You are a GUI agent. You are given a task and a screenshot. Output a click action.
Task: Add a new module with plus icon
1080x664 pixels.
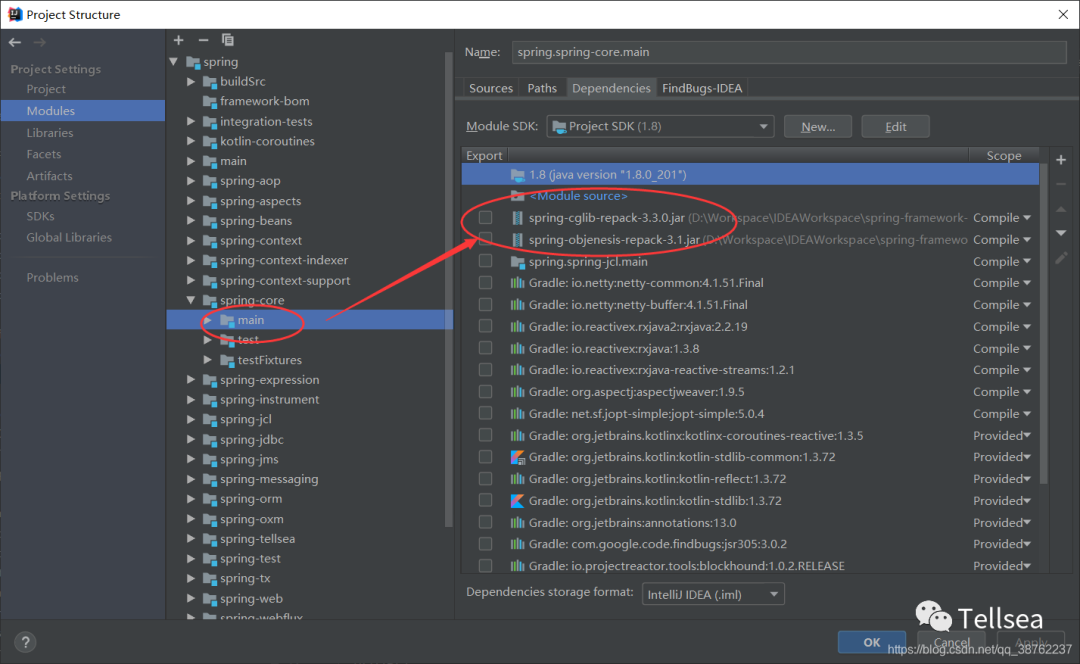click(178, 40)
